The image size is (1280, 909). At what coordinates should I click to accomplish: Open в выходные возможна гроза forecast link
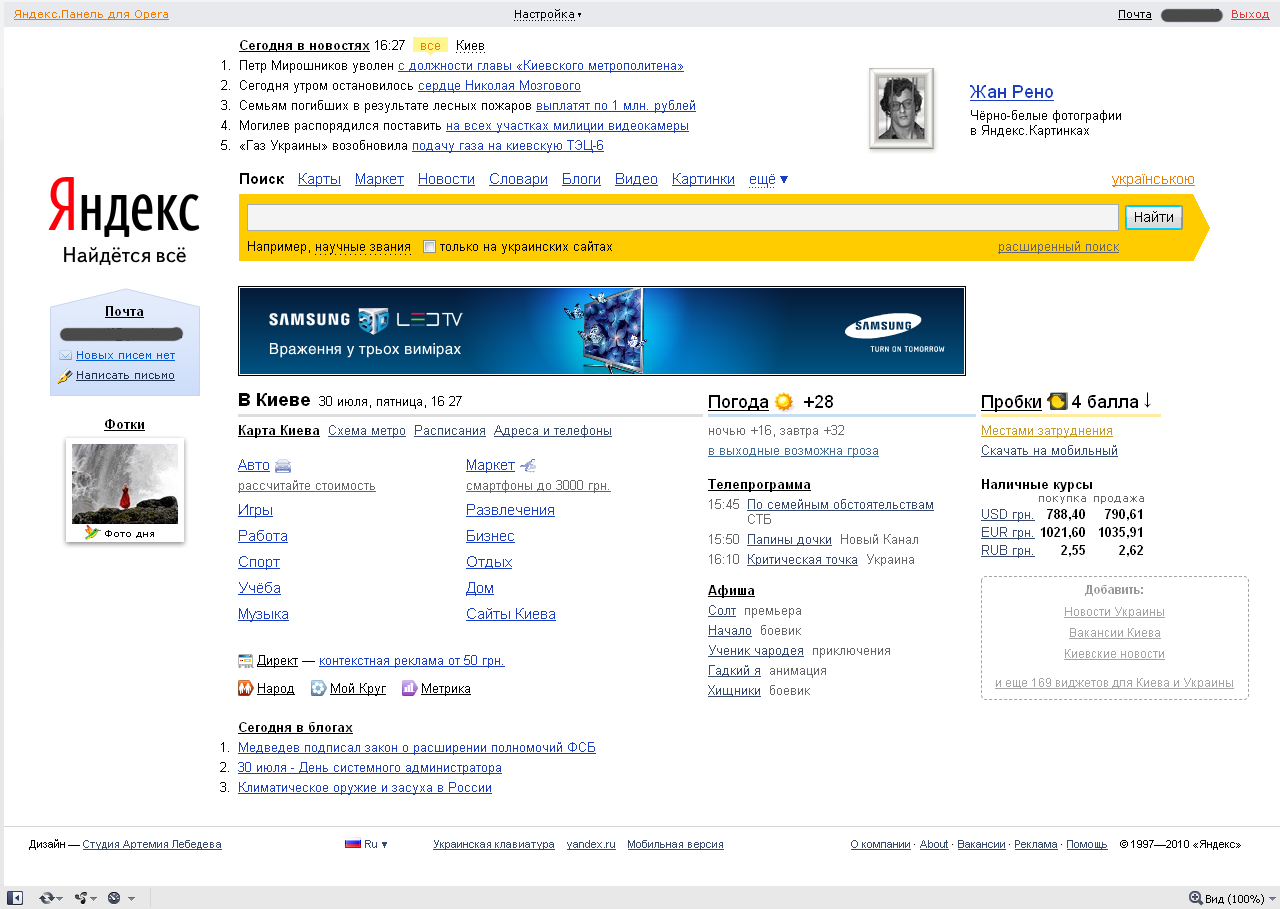point(793,451)
